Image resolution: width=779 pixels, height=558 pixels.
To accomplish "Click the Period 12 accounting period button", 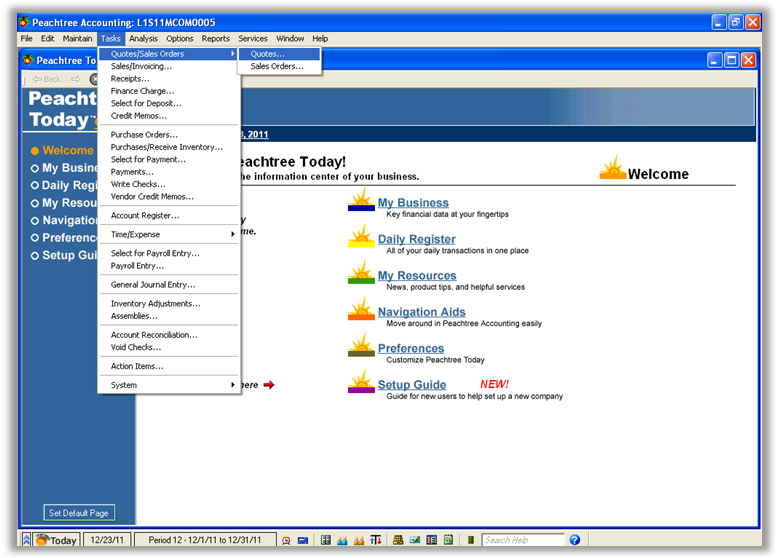I will [205, 540].
